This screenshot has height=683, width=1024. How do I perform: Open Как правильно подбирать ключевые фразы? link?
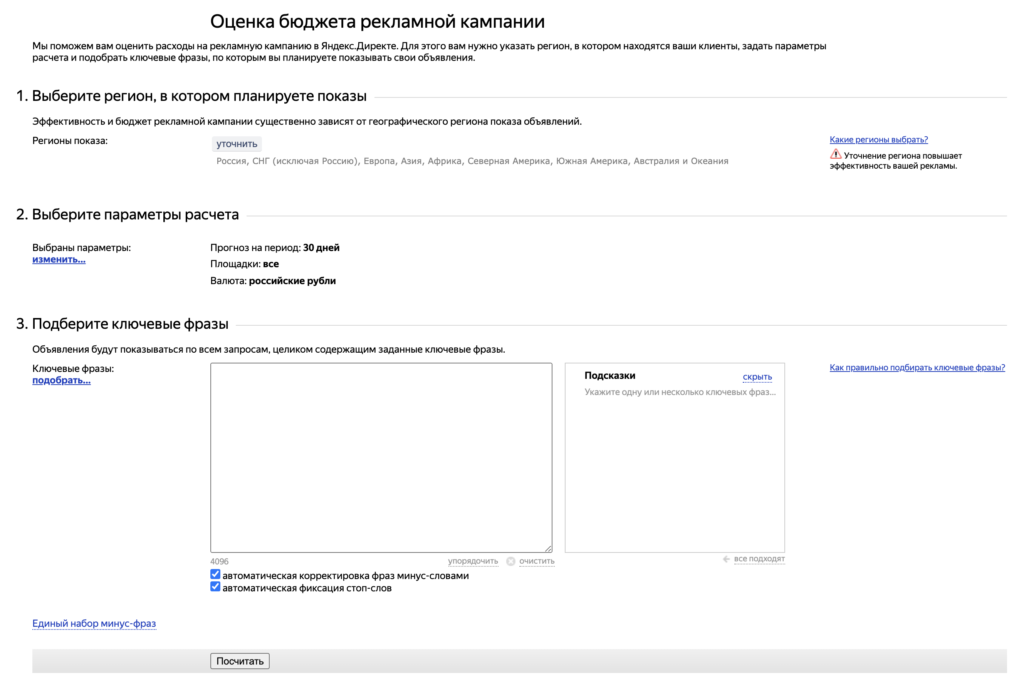click(x=917, y=368)
